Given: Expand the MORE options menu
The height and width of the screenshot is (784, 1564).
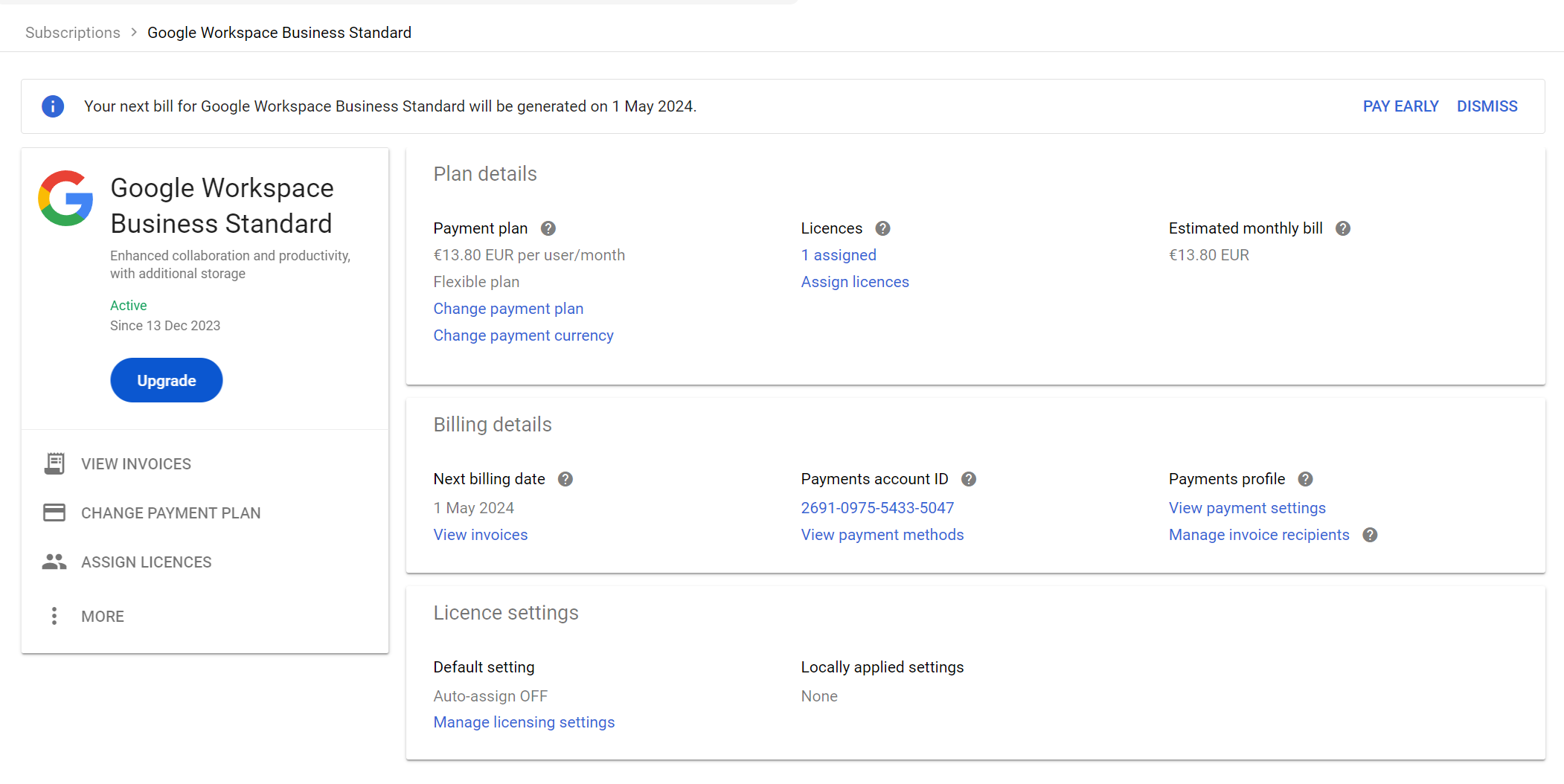Looking at the screenshot, I should [x=102, y=616].
